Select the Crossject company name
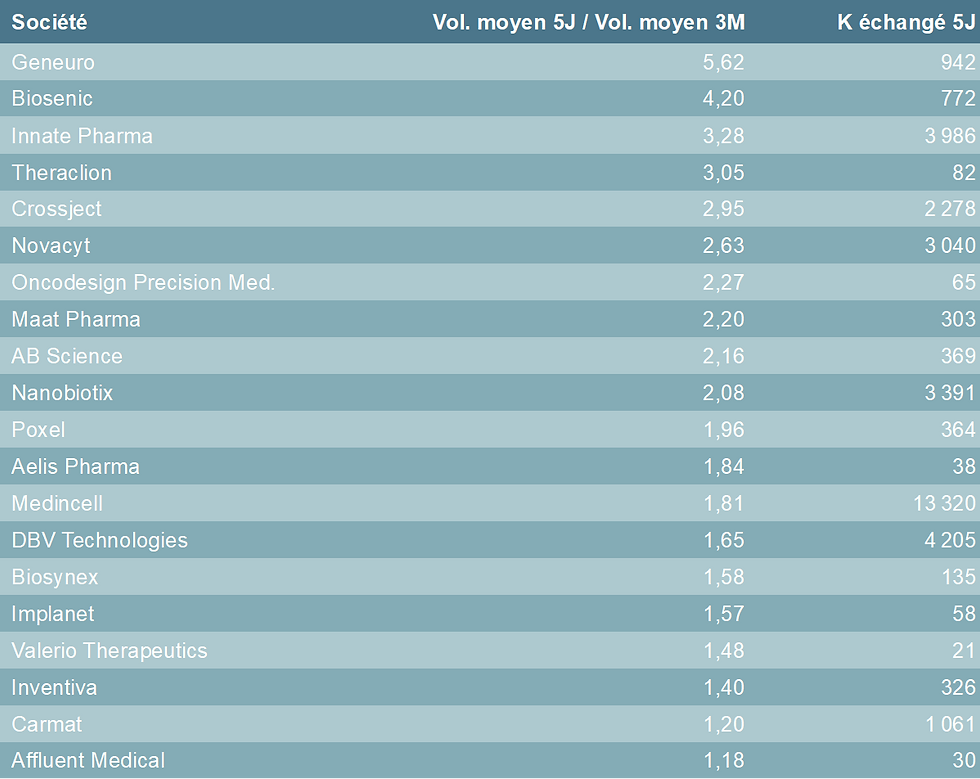 [x=56, y=209]
